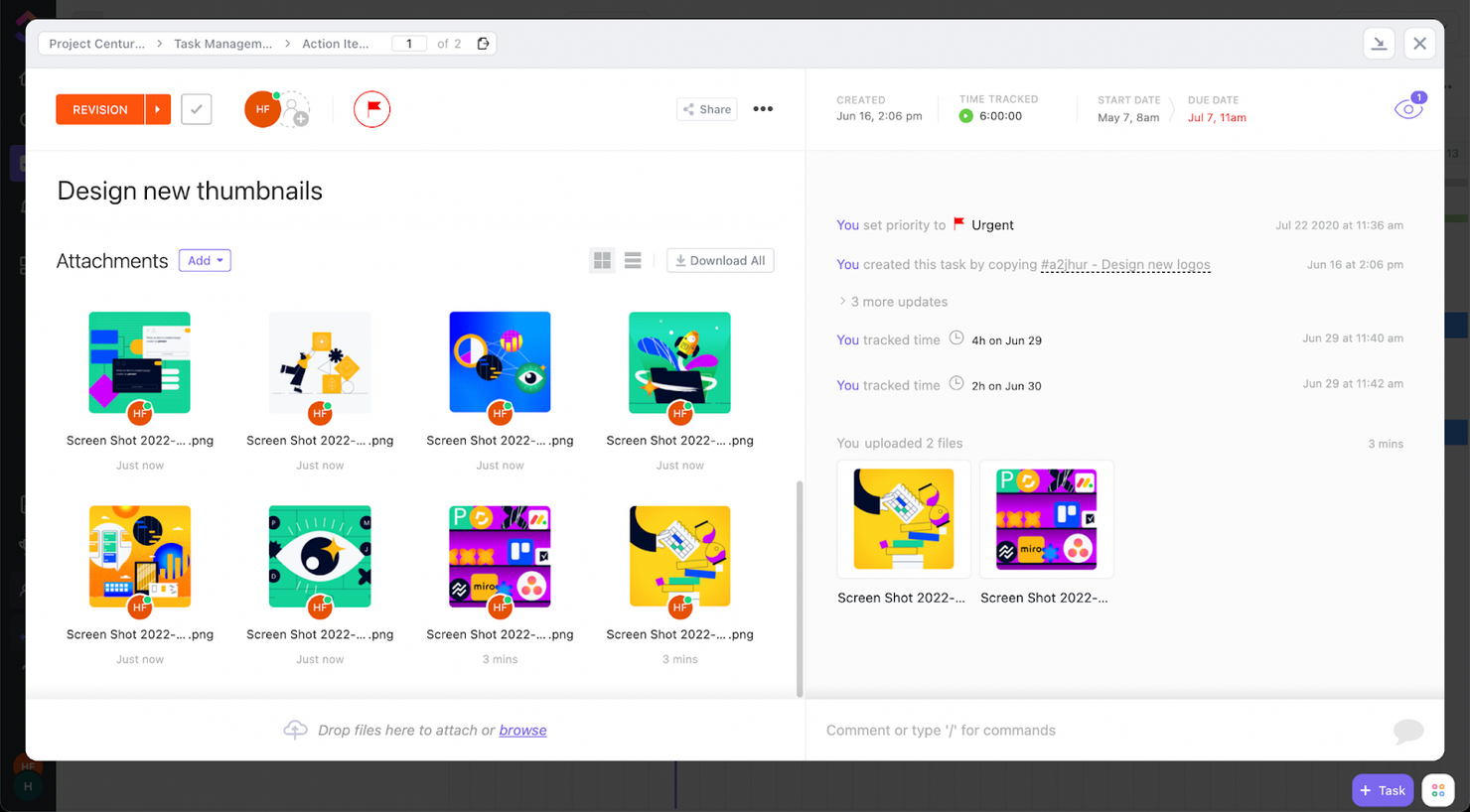Click the REVISION status button
The height and width of the screenshot is (812, 1470).
click(x=100, y=109)
